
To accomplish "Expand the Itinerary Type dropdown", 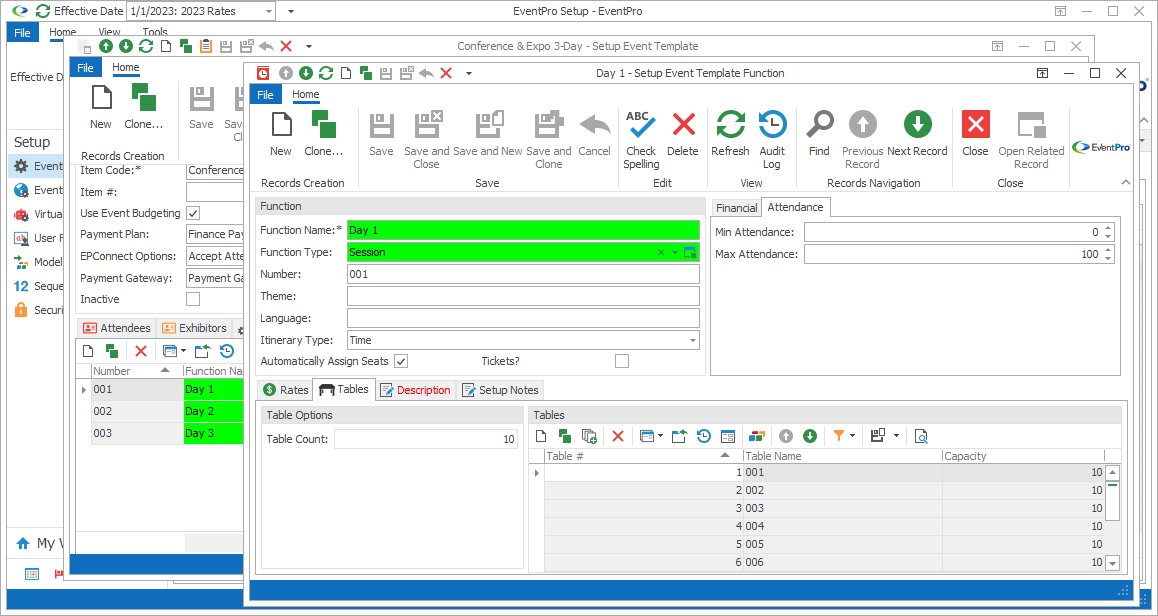I will point(692,340).
